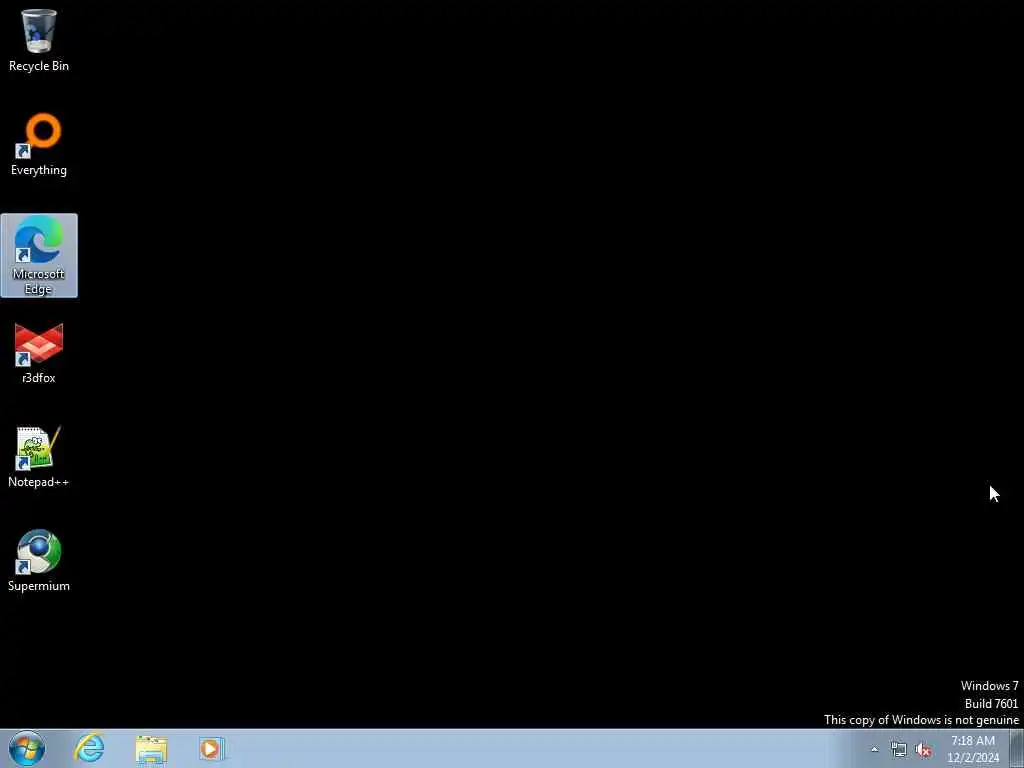
Task: Click the Everything label text
Action: pos(39,170)
